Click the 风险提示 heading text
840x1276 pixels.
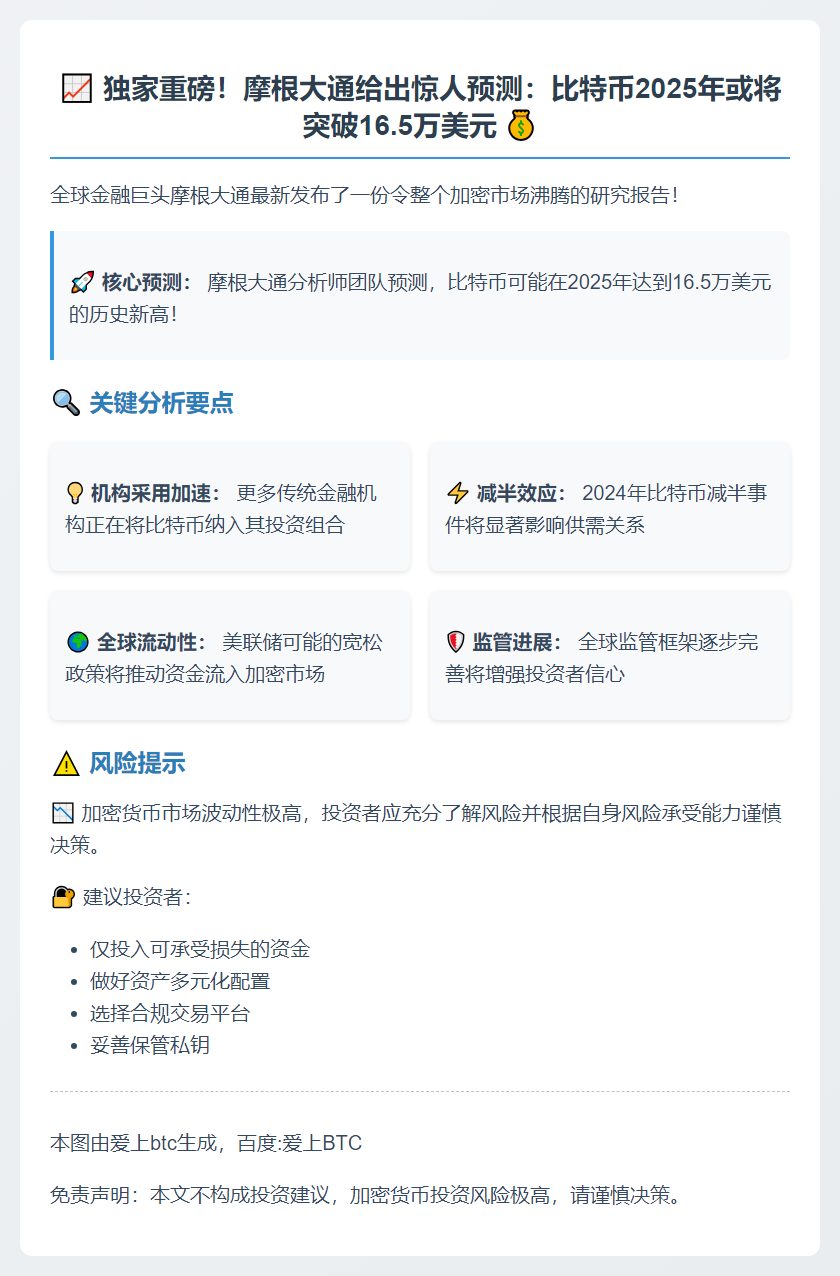point(137,764)
